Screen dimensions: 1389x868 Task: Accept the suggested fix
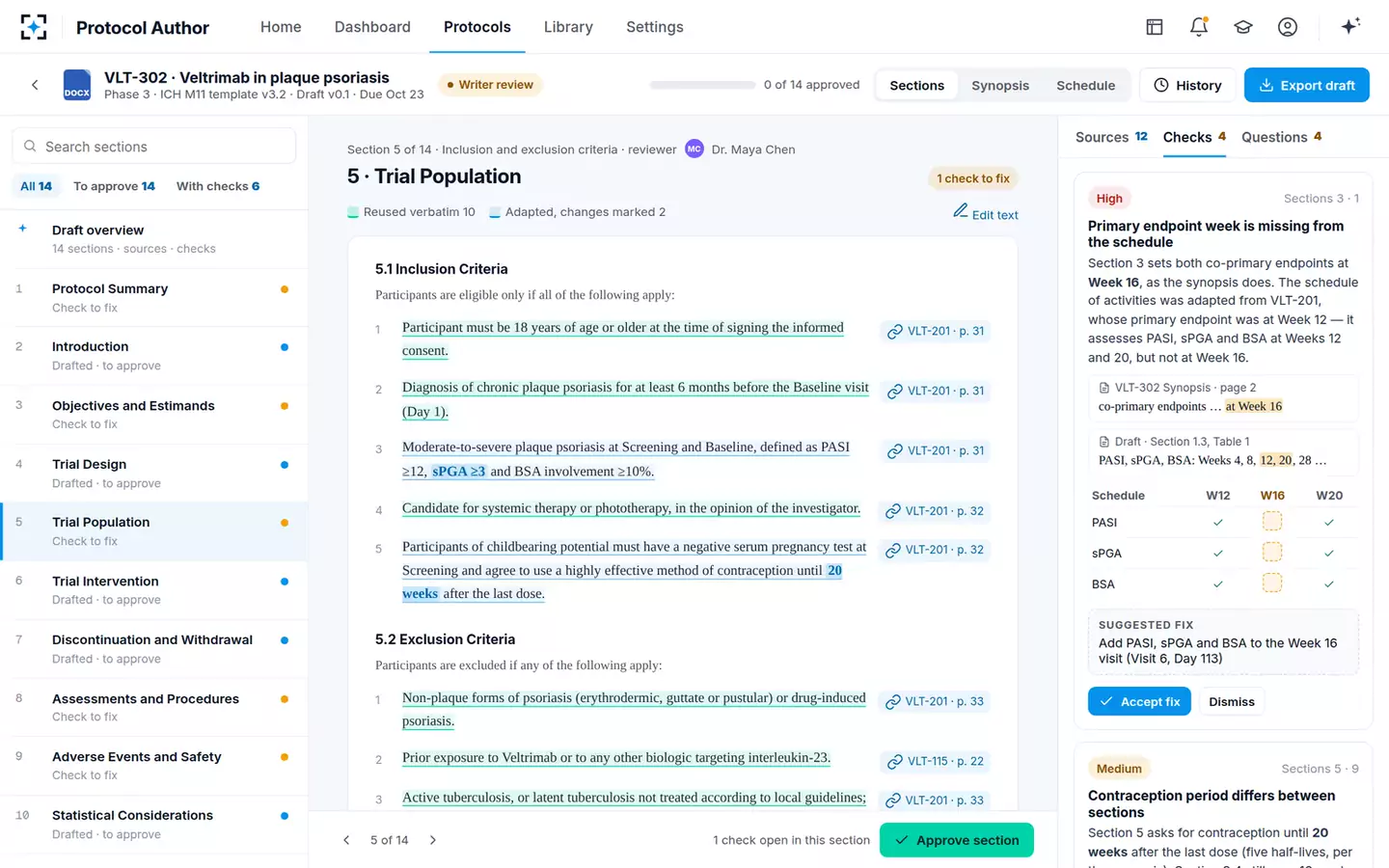1139,701
